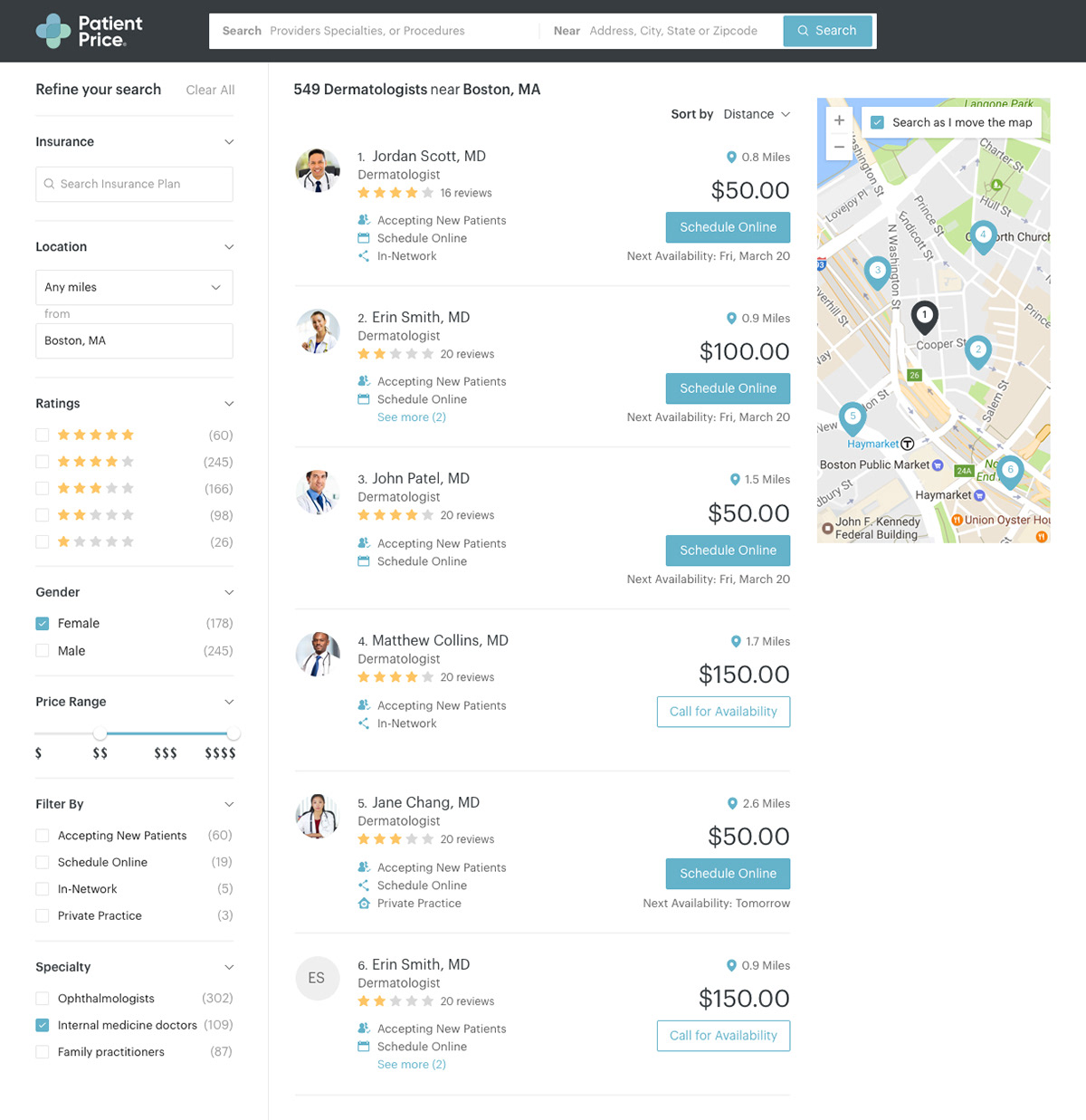
Task: Click Clear All filters link
Action: pyautogui.click(x=210, y=90)
